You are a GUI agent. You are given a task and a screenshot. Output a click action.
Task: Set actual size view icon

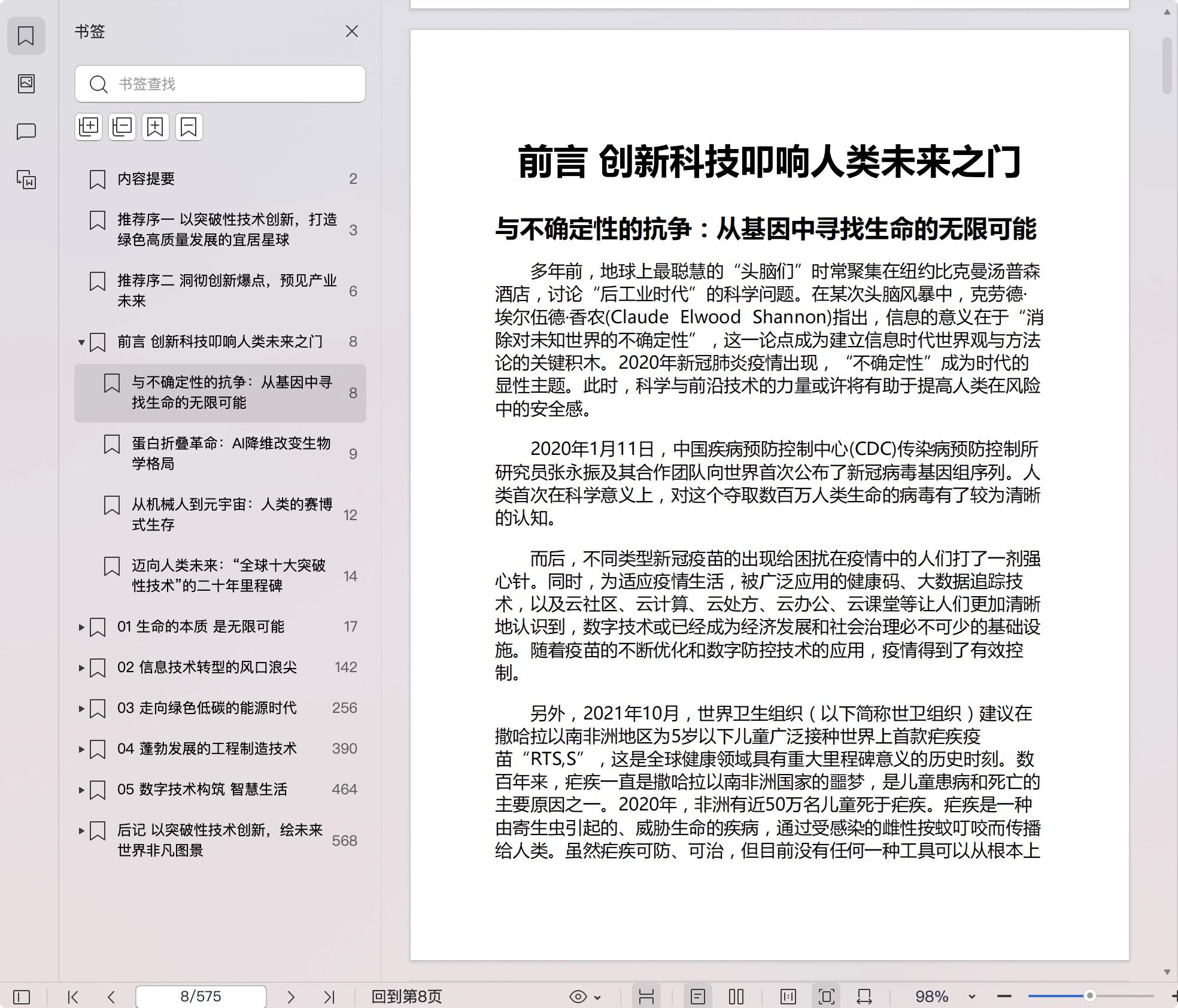(788, 997)
